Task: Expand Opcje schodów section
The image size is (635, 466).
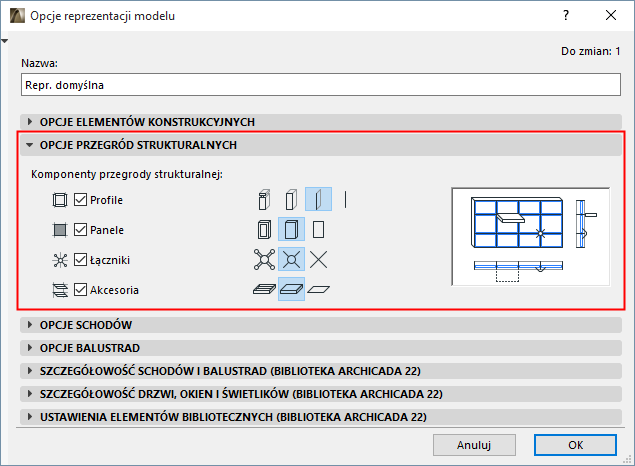Action: (x=321, y=325)
